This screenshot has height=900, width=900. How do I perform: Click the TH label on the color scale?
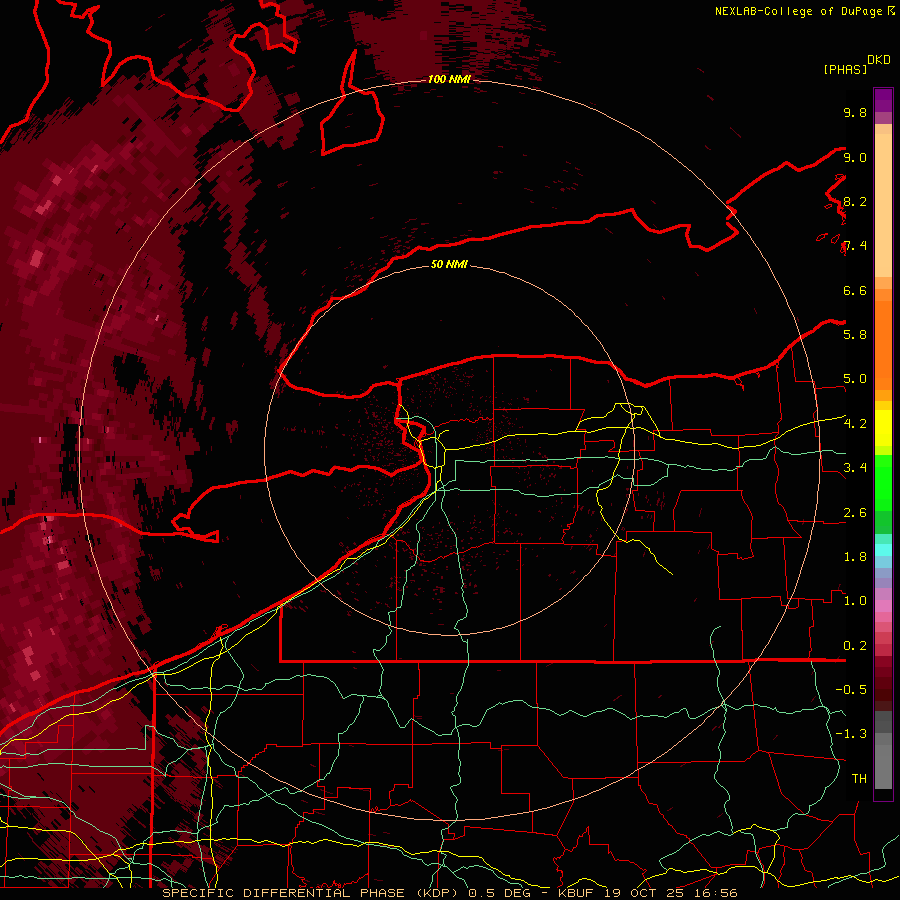[x=859, y=778]
